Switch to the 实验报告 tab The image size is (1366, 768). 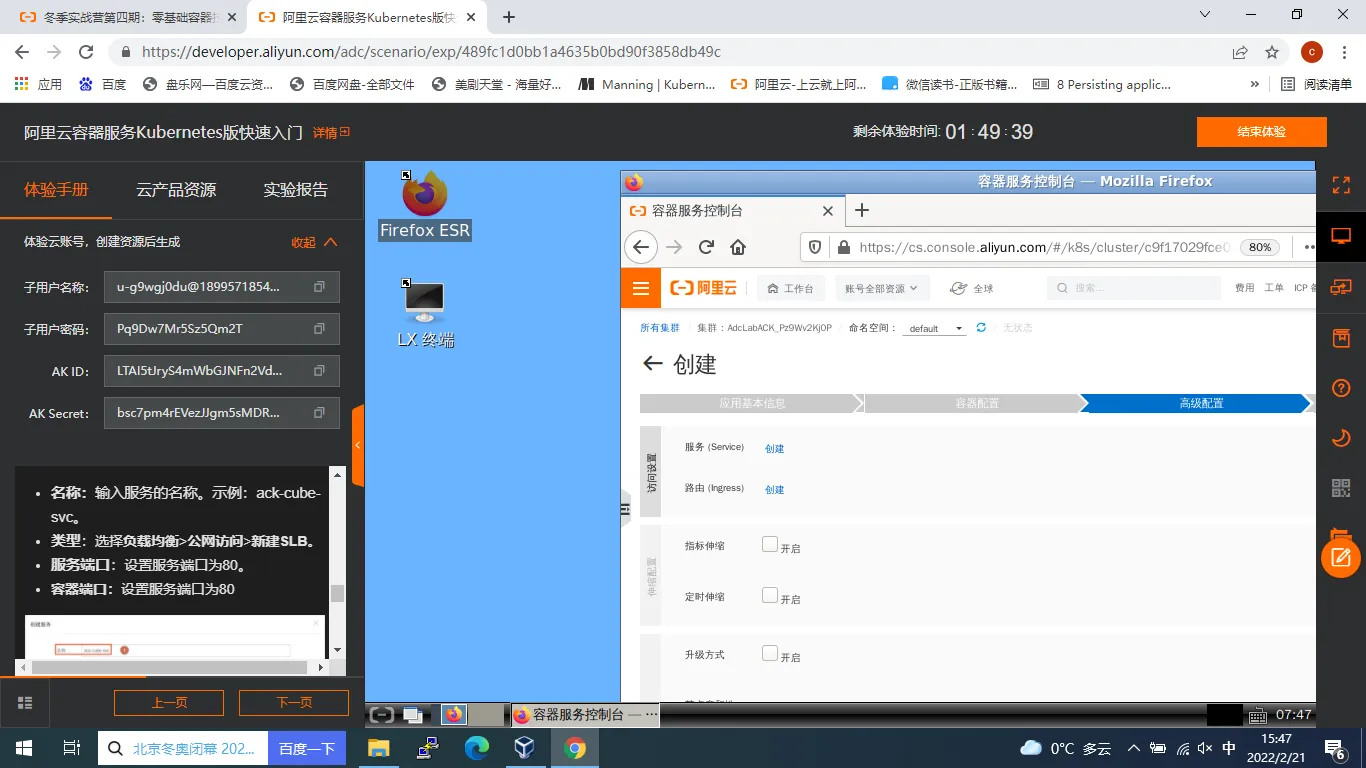[x=295, y=189]
